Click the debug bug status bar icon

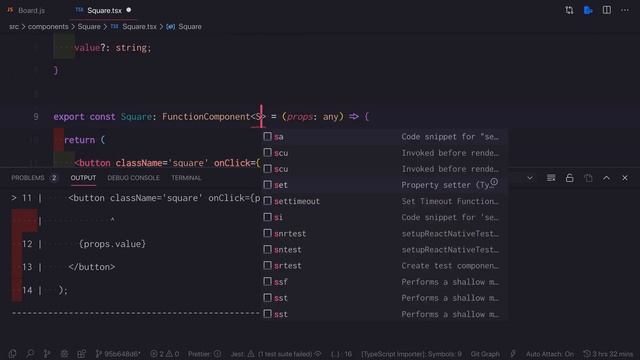point(64,353)
